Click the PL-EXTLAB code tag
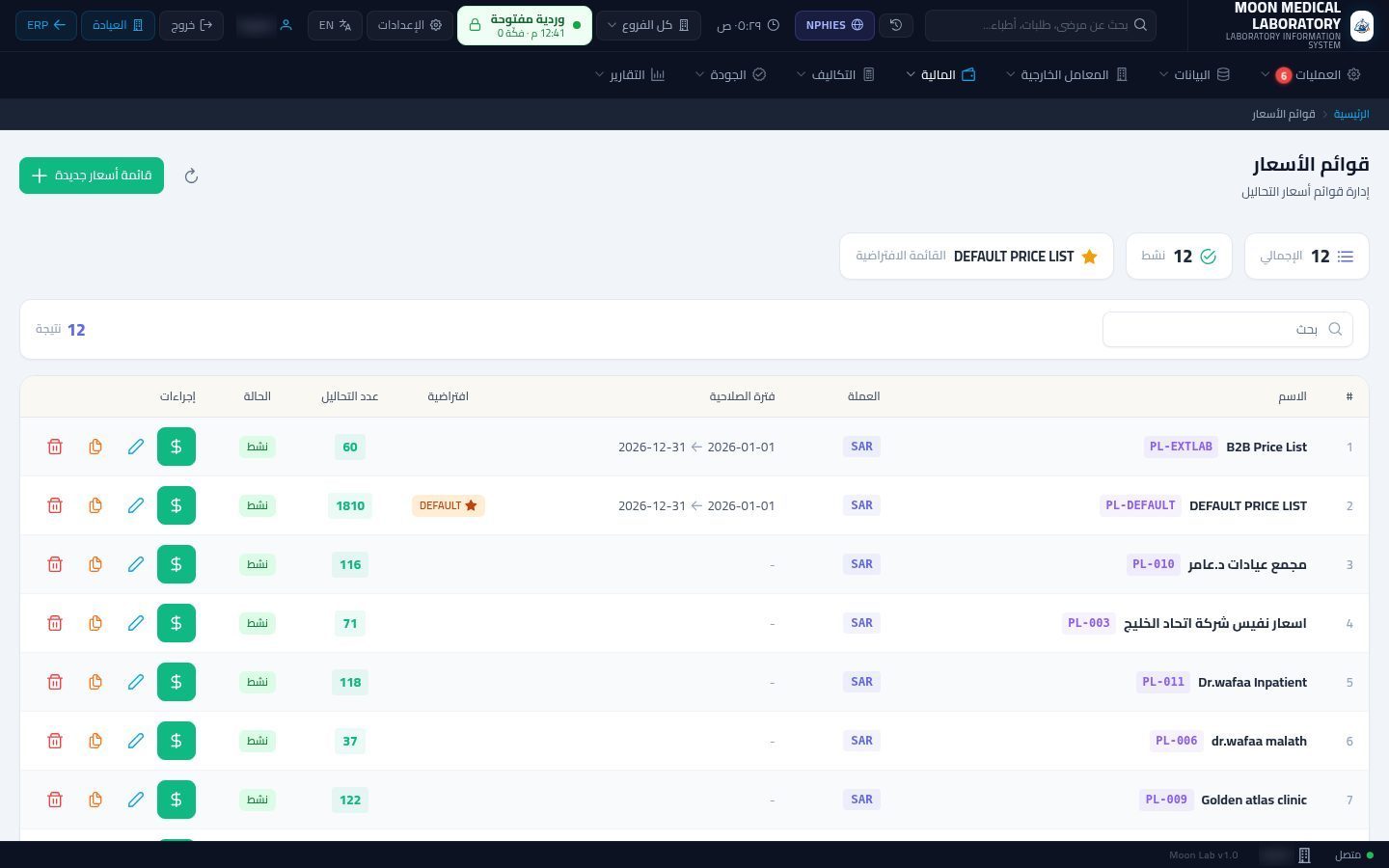This screenshot has height=868, width=1389. coord(1182,447)
